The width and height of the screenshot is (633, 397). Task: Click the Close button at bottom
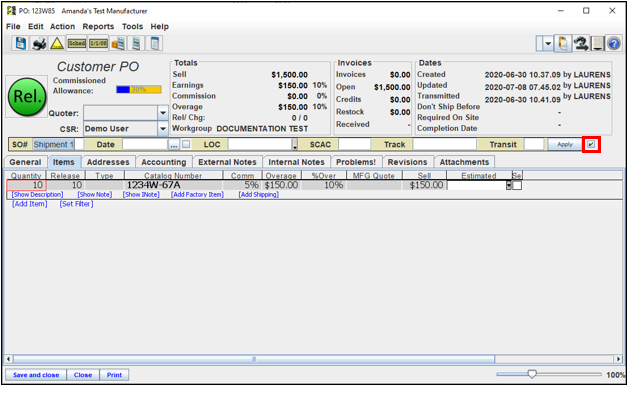point(83,375)
